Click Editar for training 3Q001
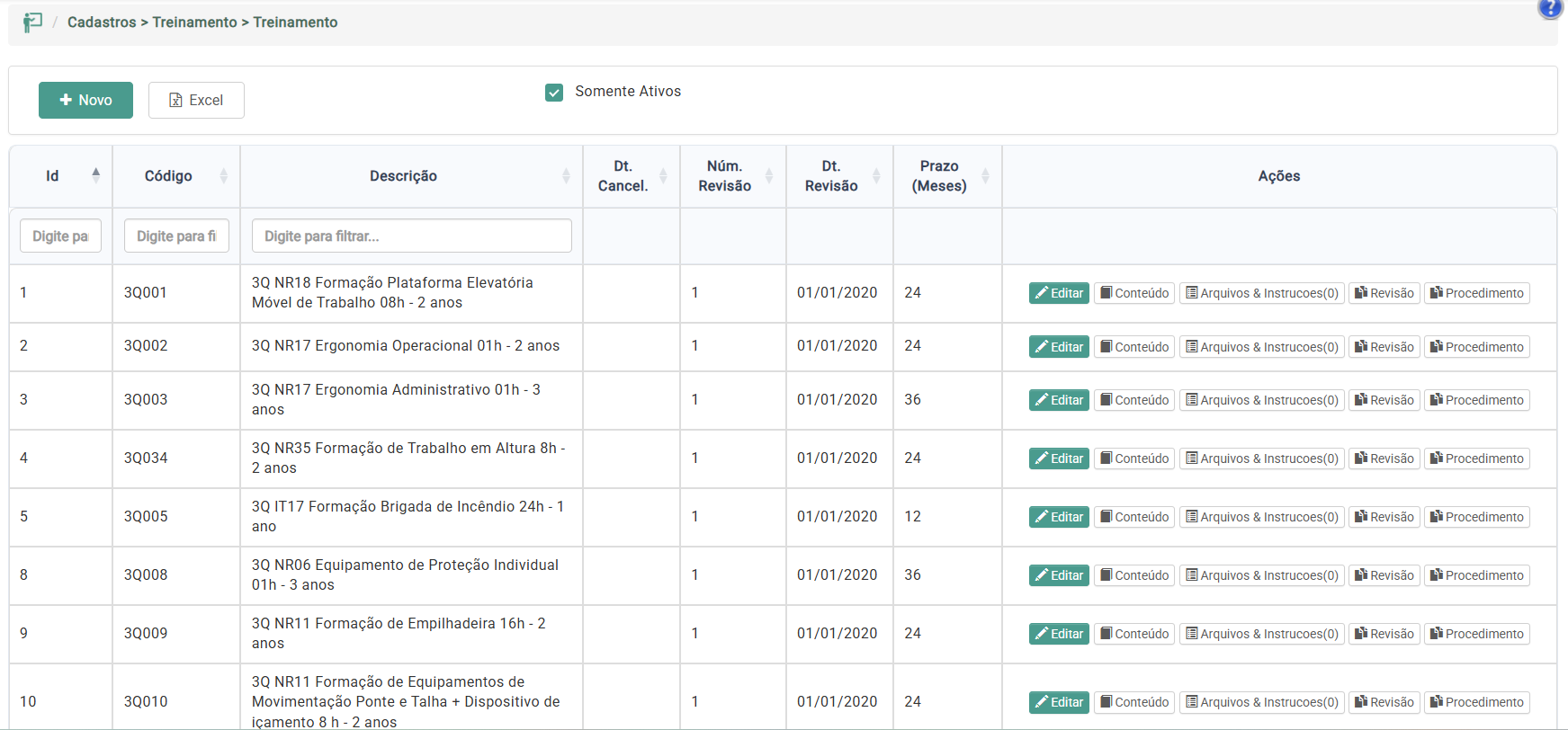This screenshot has width=1568, height=730. tap(1059, 293)
